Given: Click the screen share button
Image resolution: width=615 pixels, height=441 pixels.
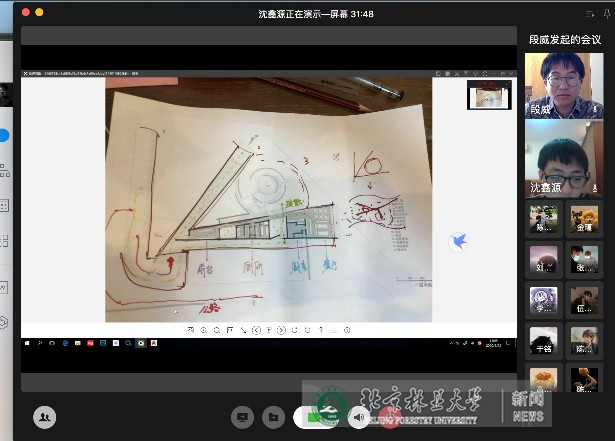Looking at the screenshot, I should [x=241, y=416].
